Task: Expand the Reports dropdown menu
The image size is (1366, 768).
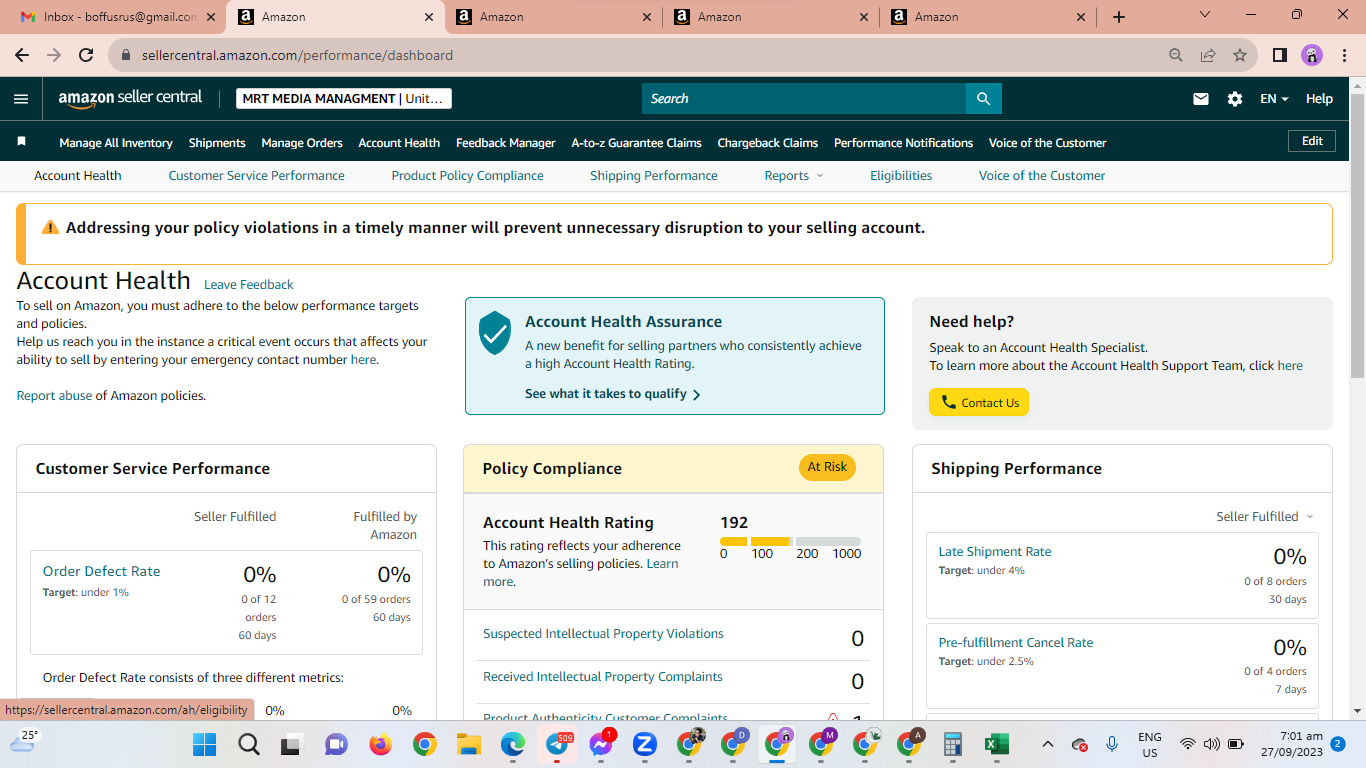Action: [x=794, y=176]
